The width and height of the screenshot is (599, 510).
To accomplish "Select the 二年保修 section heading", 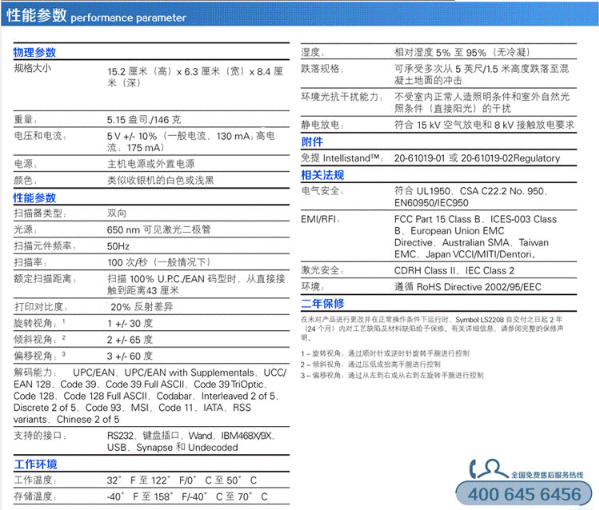I will click(323, 303).
